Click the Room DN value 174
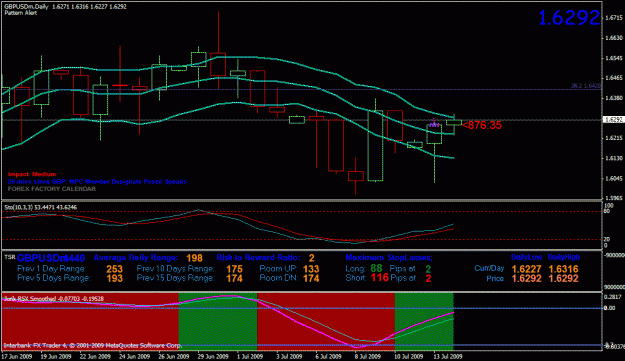 tap(311, 278)
